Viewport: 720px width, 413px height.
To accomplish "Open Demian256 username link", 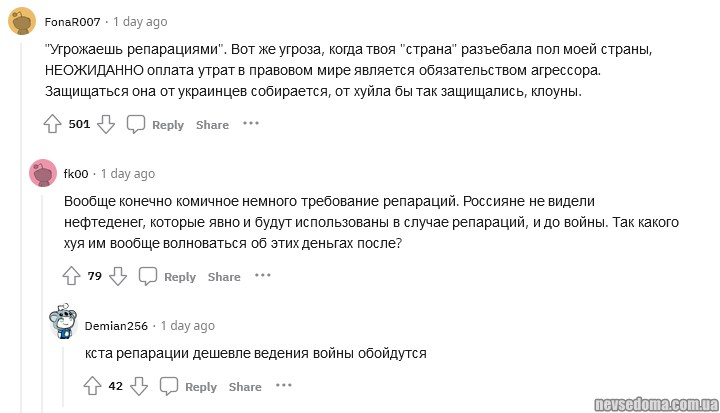I will coord(116,326).
